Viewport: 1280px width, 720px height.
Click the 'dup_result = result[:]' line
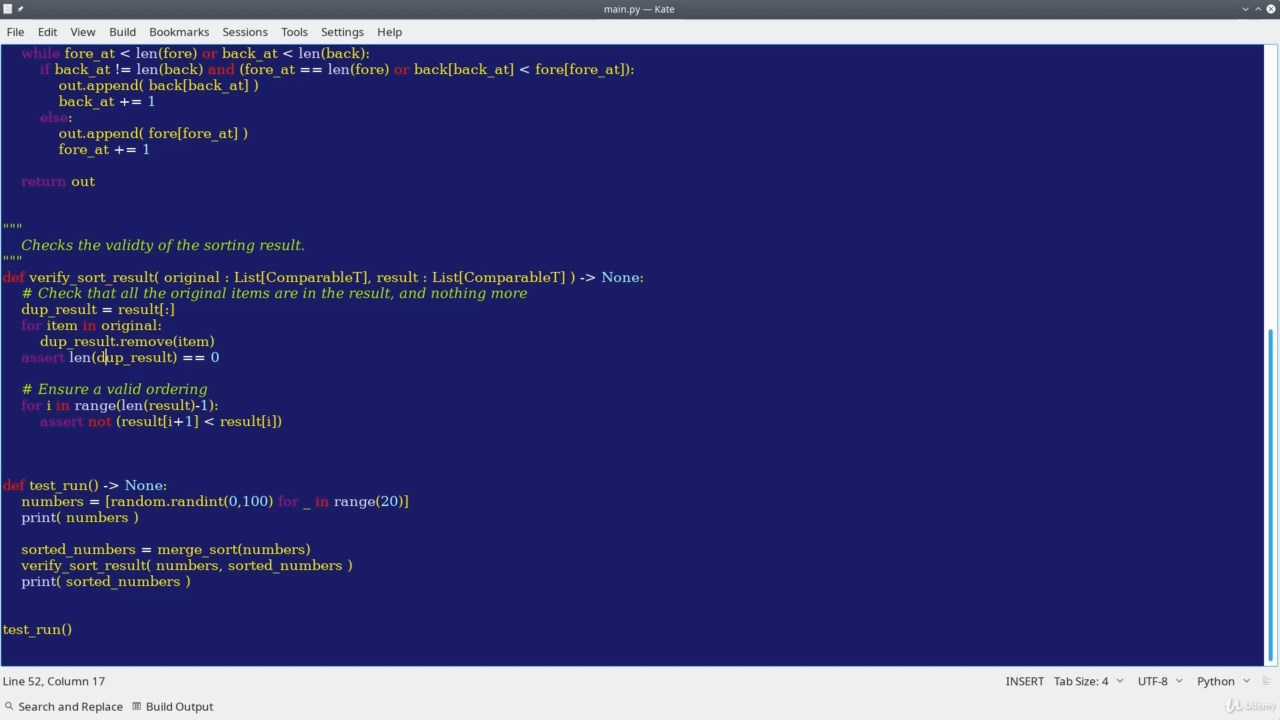pyautogui.click(x=98, y=309)
